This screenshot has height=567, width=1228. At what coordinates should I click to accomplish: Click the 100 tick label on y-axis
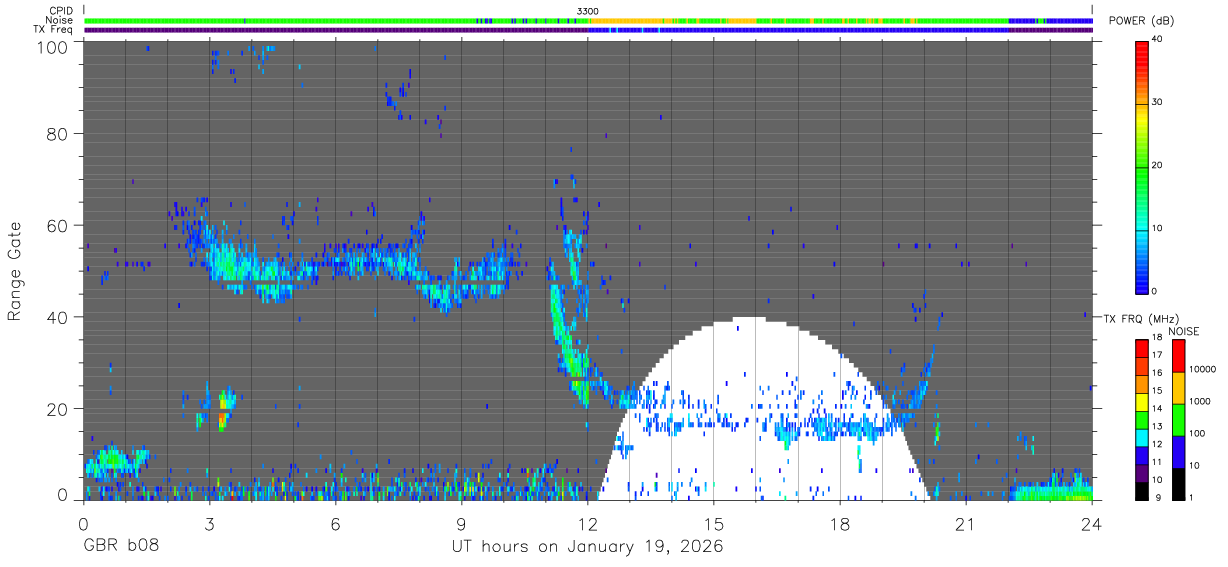52,46
